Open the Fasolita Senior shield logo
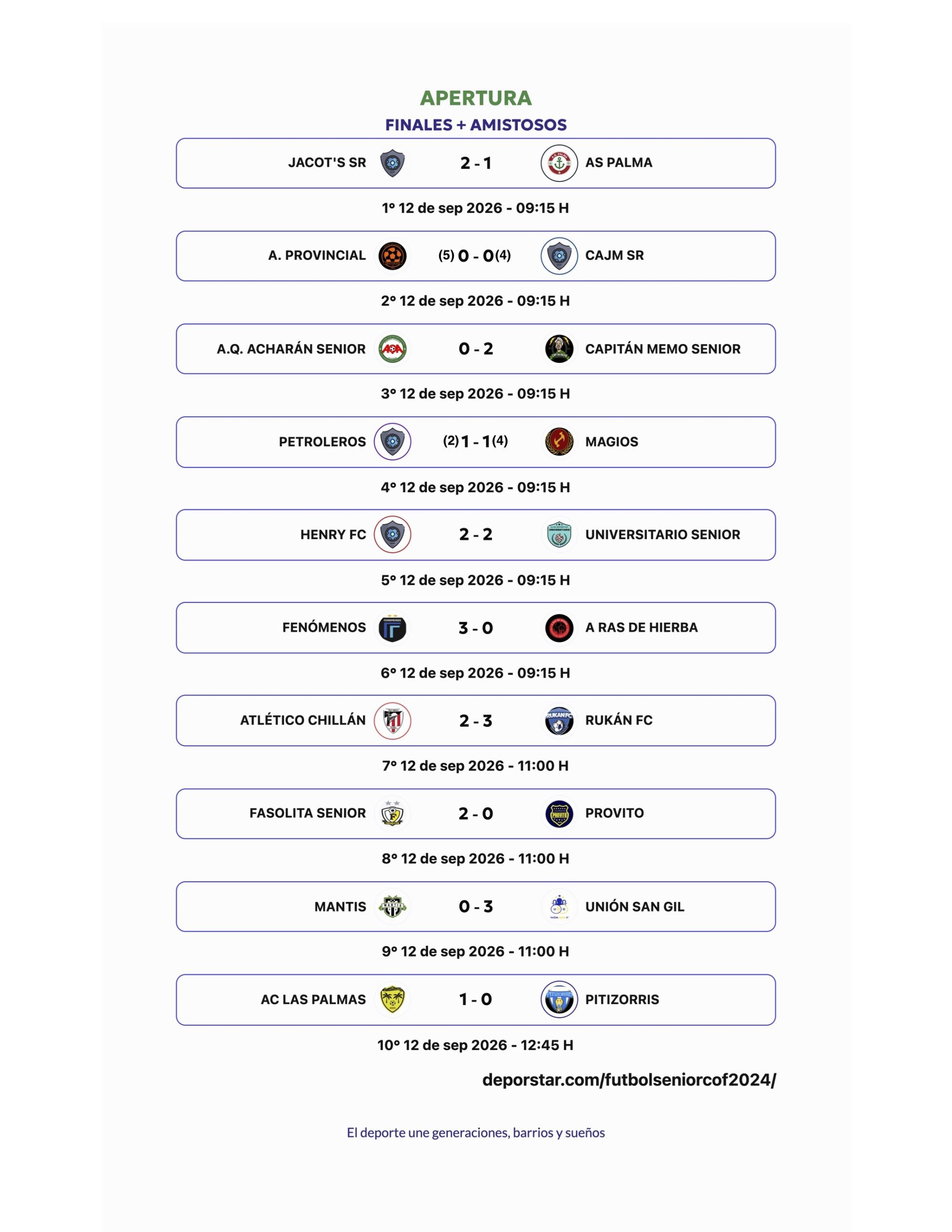Viewport: 952px width, 1232px height. pyautogui.click(x=392, y=813)
